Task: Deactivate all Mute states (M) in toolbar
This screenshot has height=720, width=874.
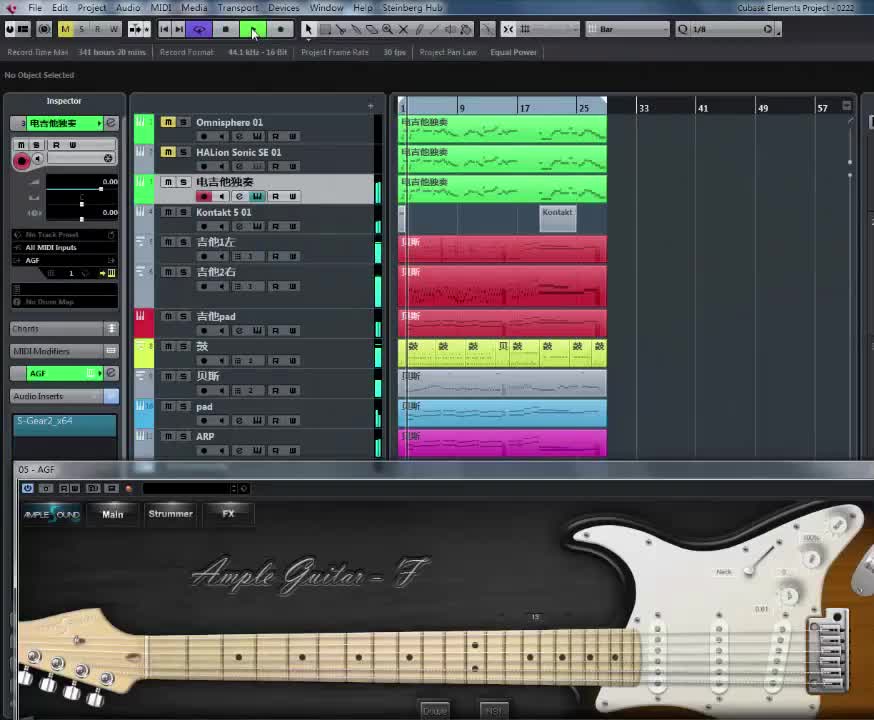Action: tap(65, 29)
